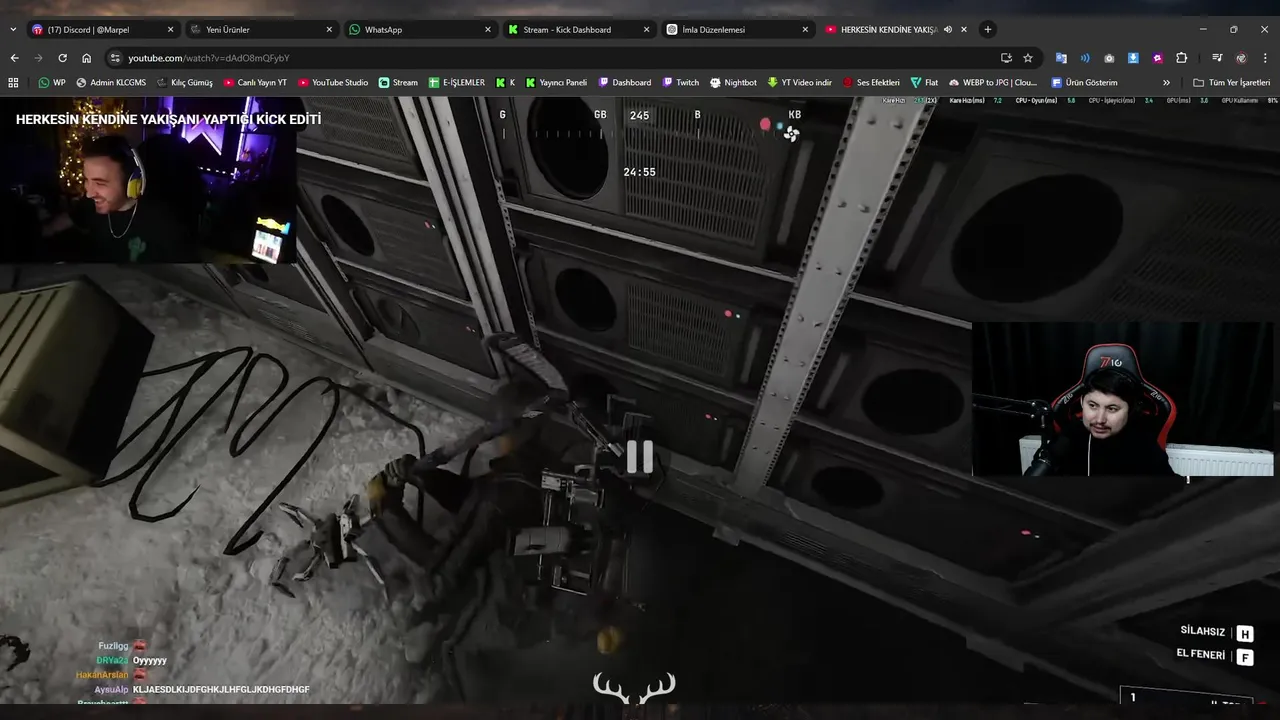This screenshot has width=1280, height=720.
Task: Click the install app icon in address bar
Action: click(x=1006, y=58)
